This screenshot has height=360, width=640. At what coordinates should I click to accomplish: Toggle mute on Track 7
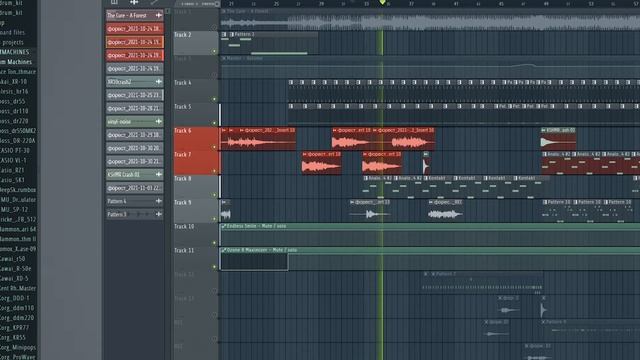tap(214, 171)
